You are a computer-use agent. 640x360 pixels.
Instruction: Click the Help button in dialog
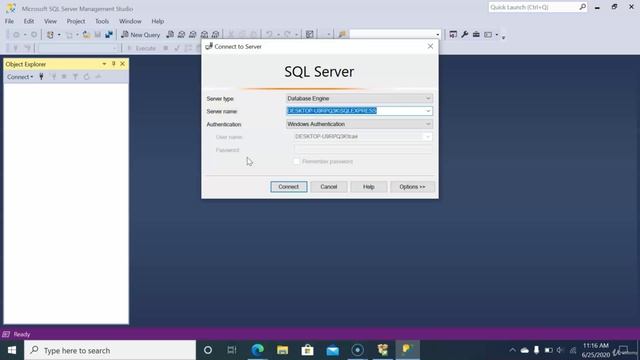pos(369,187)
